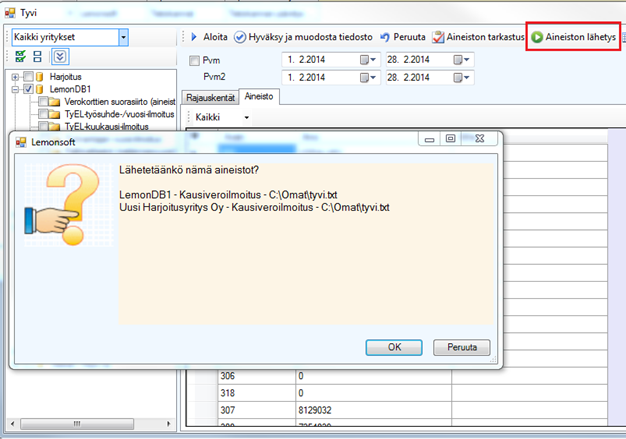The image size is (626, 439).
Task: Select the LemonDB1 tree item label
Action: click(x=70, y=89)
